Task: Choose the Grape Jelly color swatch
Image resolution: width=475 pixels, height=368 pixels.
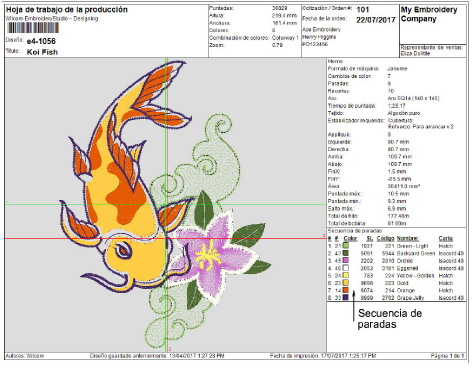Action: click(346, 297)
